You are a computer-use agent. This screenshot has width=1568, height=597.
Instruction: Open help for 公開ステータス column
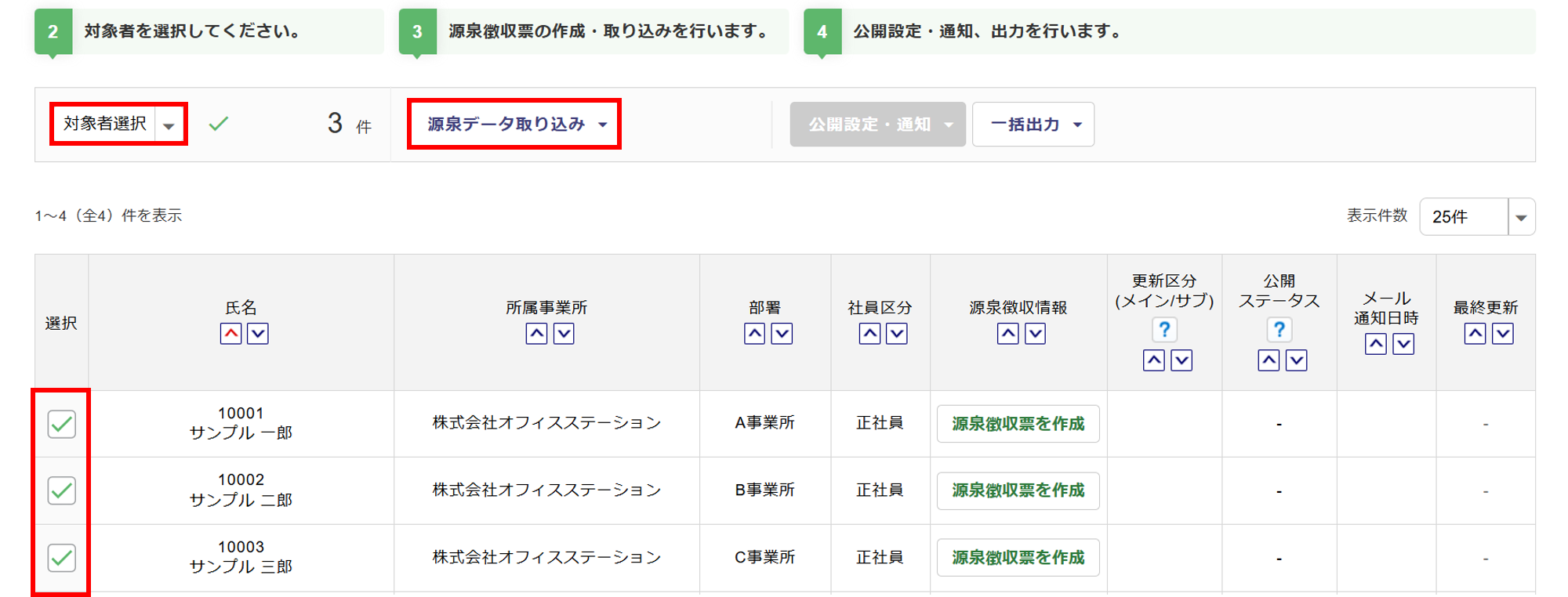click(x=1279, y=330)
